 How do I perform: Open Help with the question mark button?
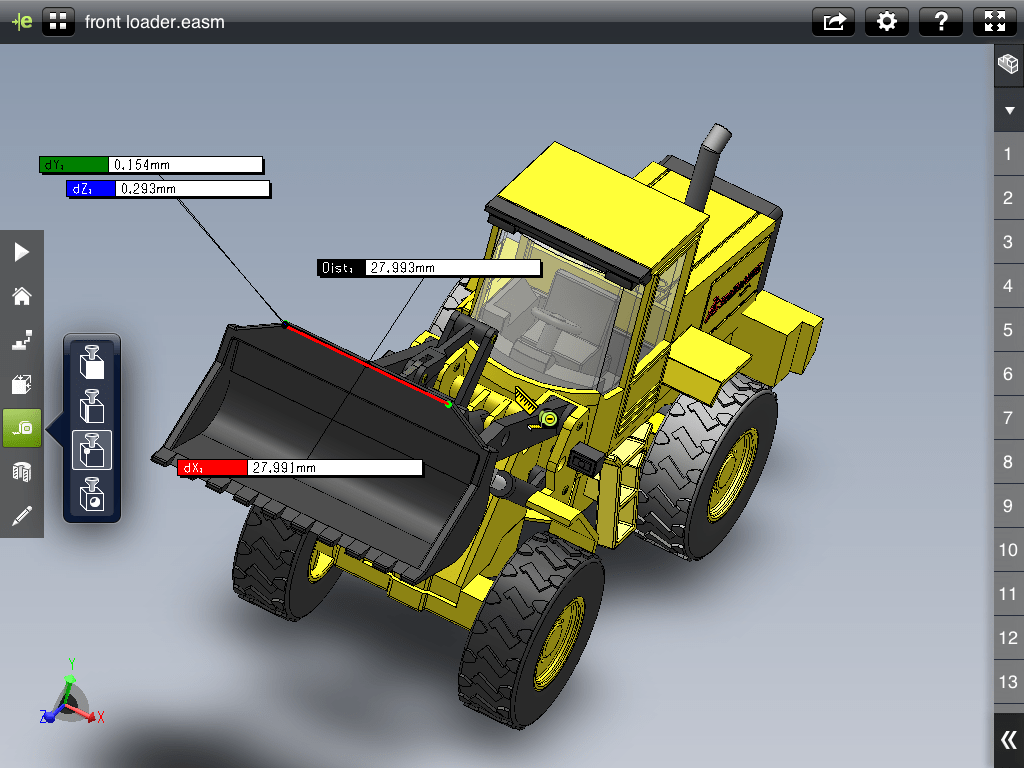click(x=940, y=21)
